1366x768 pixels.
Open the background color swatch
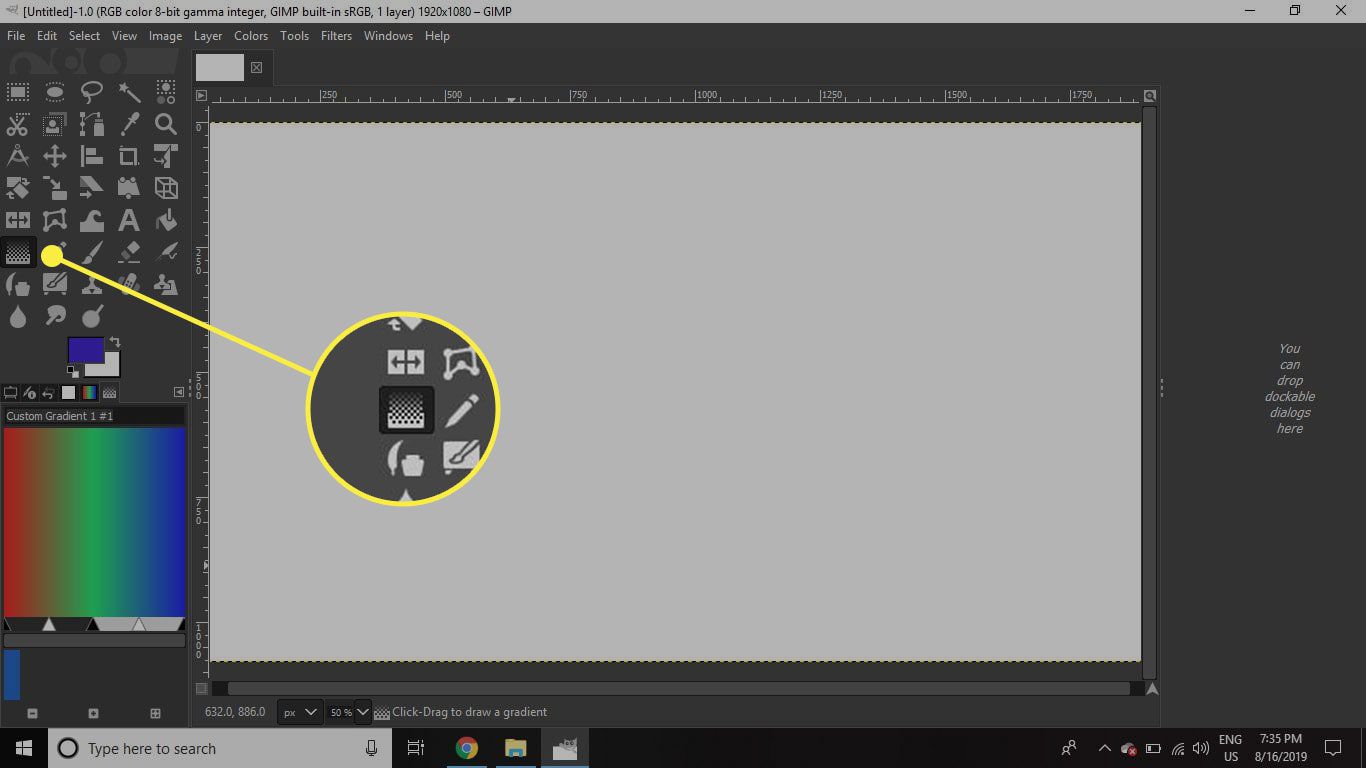pos(111,366)
